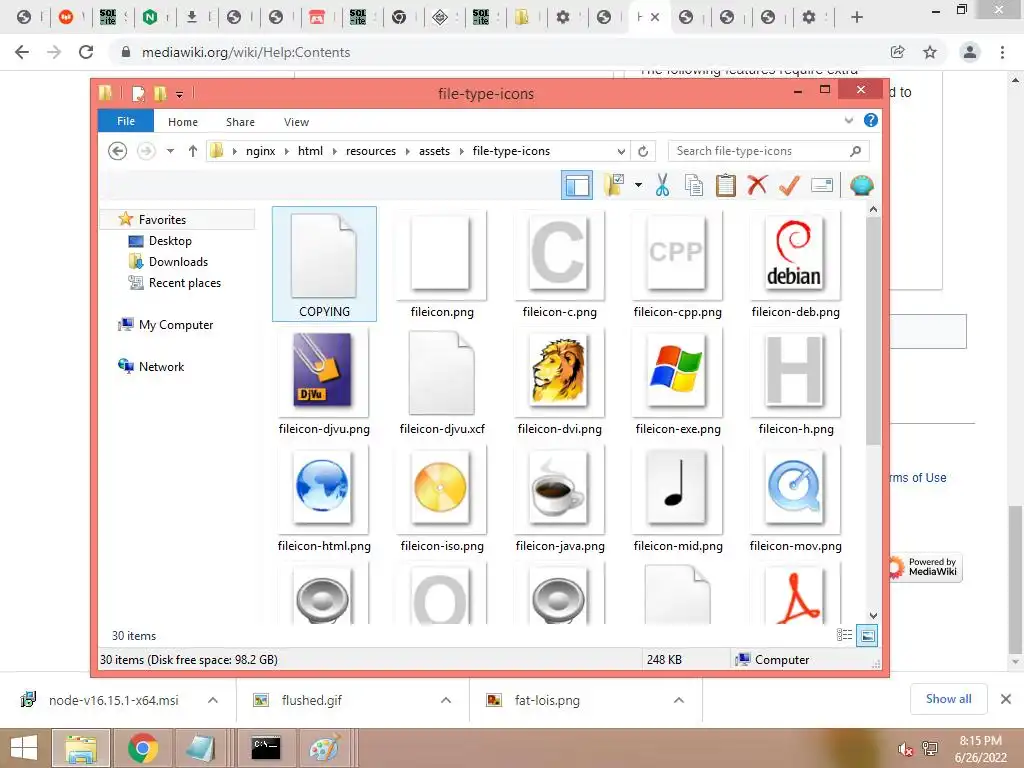Click the Refresh button beside address bar
The height and width of the screenshot is (768, 1024).
[643, 152]
